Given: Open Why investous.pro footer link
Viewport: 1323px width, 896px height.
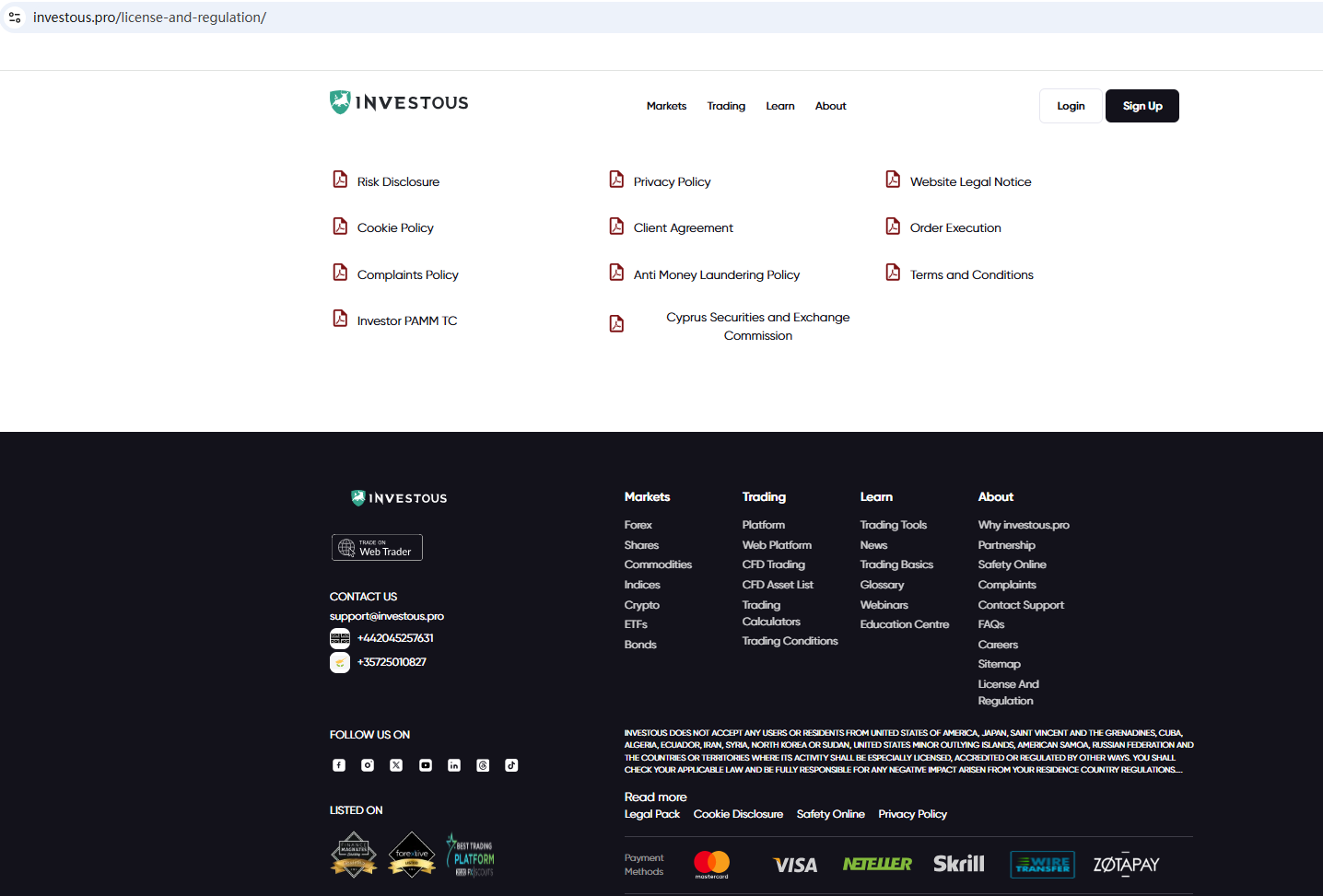Looking at the screenshot, I should click(1024, 525).
